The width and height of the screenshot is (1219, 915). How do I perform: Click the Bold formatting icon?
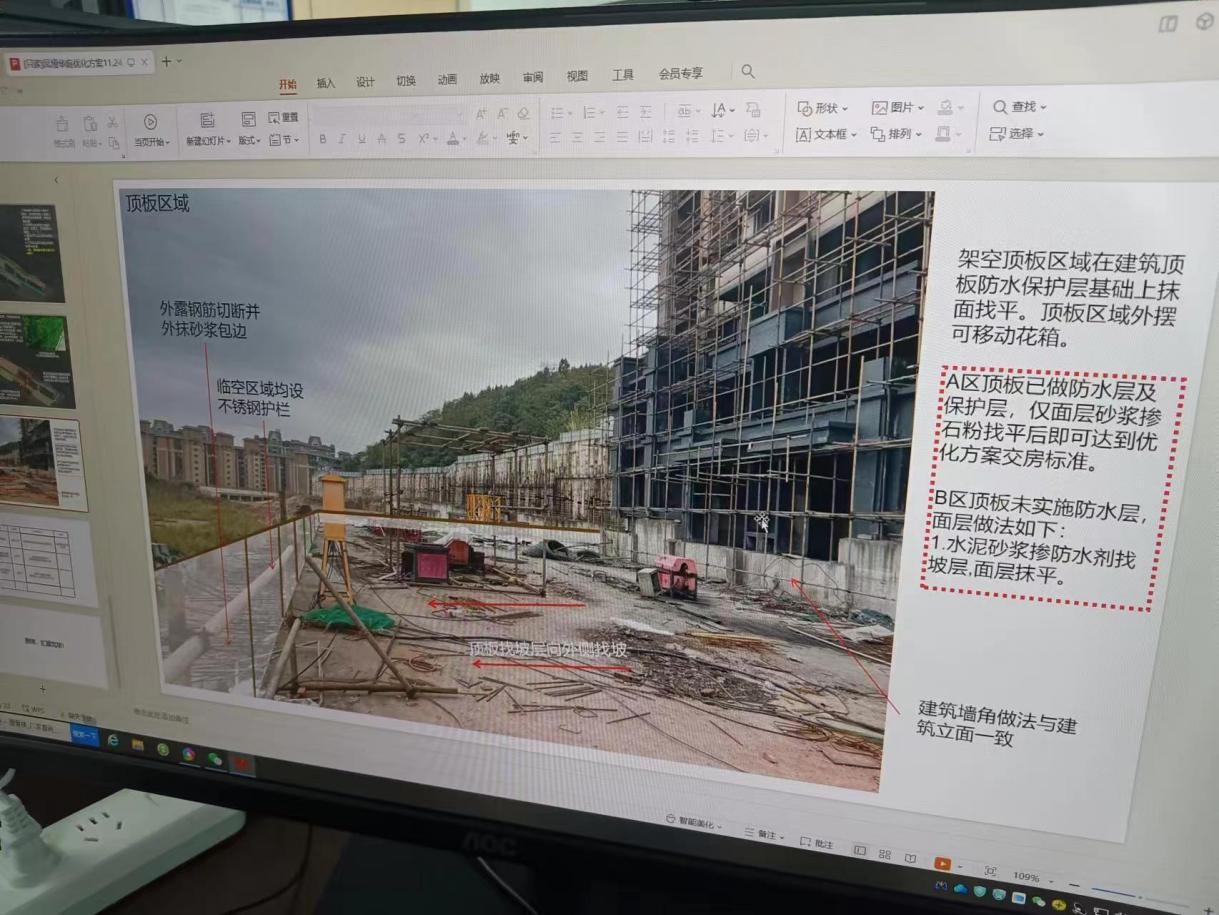pyautogui.click(x=322, y=139)
